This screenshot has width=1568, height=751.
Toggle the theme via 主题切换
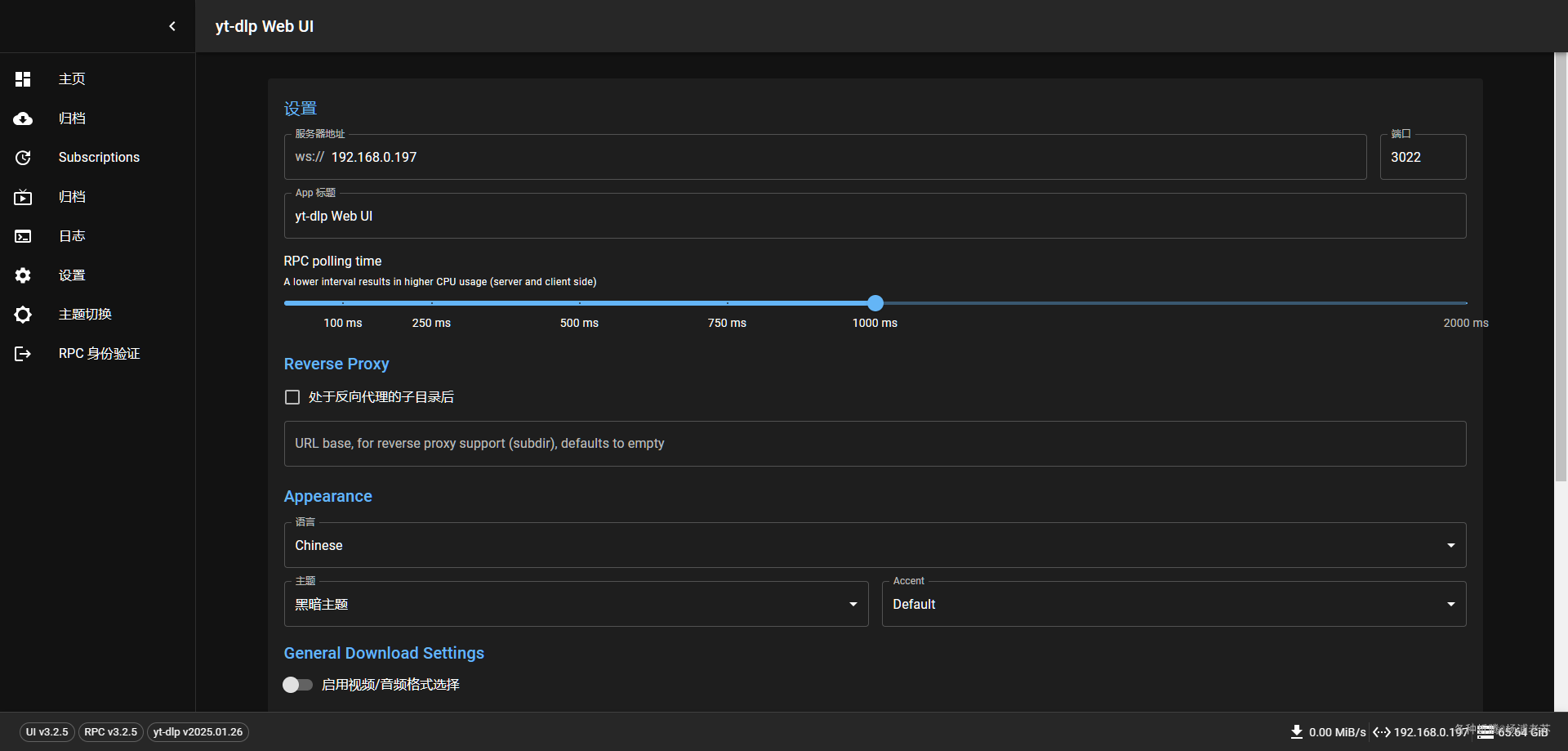click(x=98, y=315)
